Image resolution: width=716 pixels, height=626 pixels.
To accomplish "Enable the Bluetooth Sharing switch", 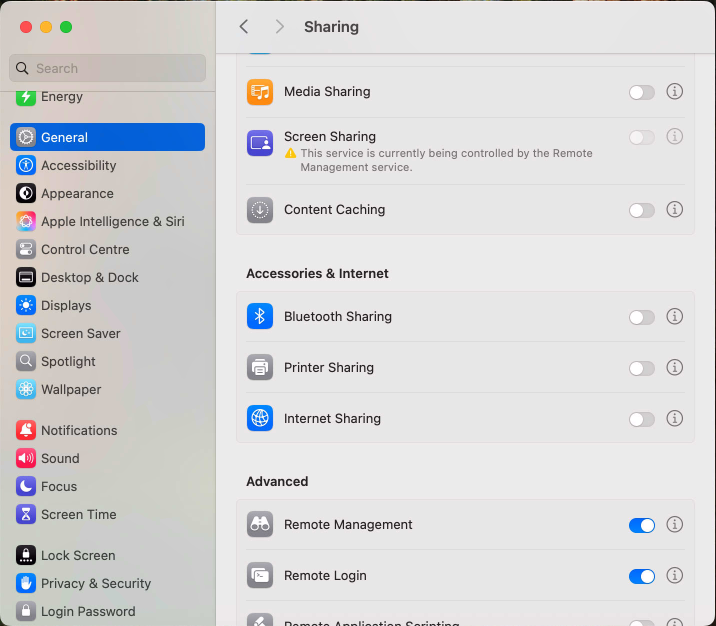I will pyautogui.click(x=642, y=317).
